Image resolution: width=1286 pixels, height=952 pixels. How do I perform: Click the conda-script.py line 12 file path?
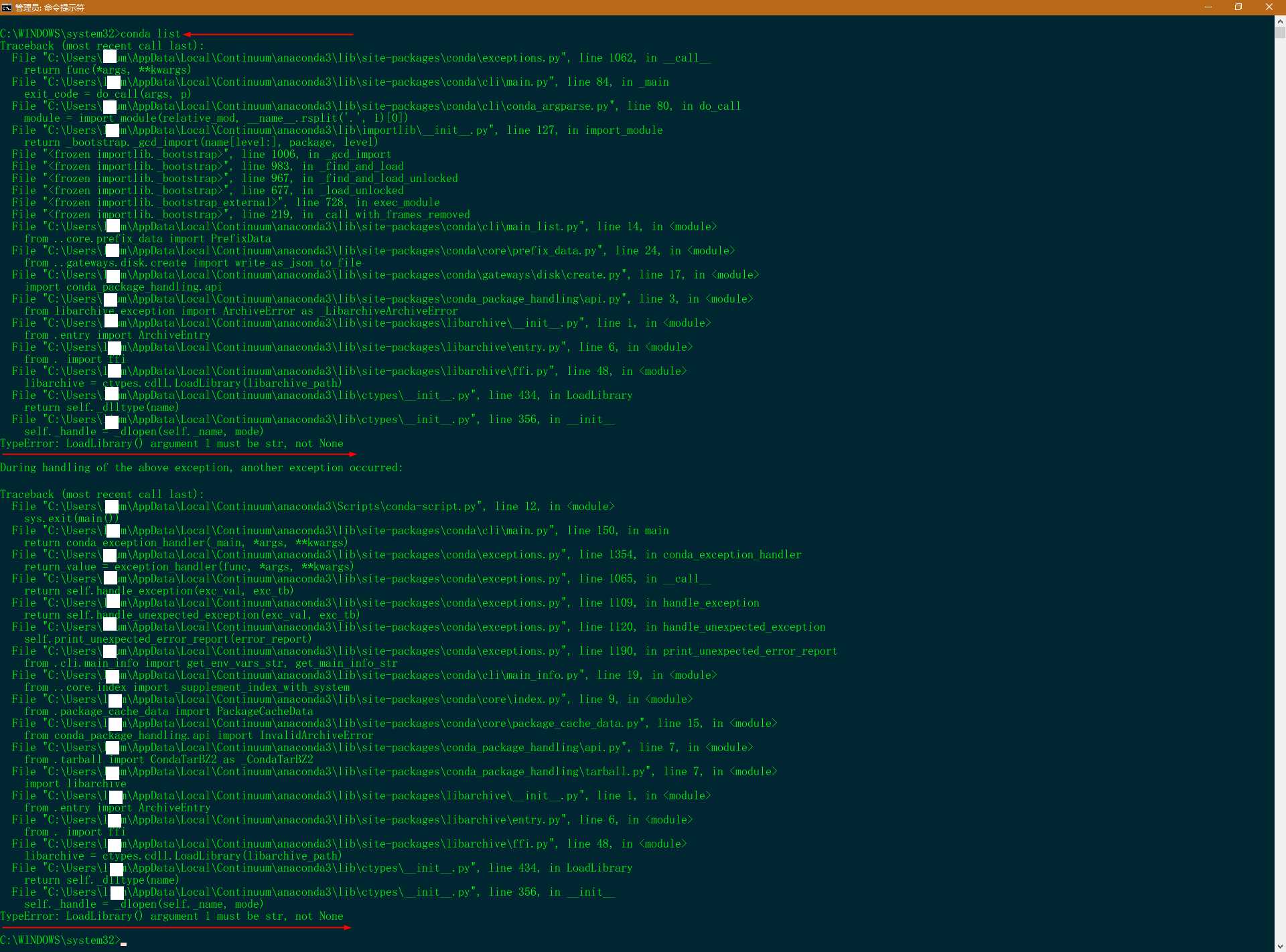click(313, 506)
